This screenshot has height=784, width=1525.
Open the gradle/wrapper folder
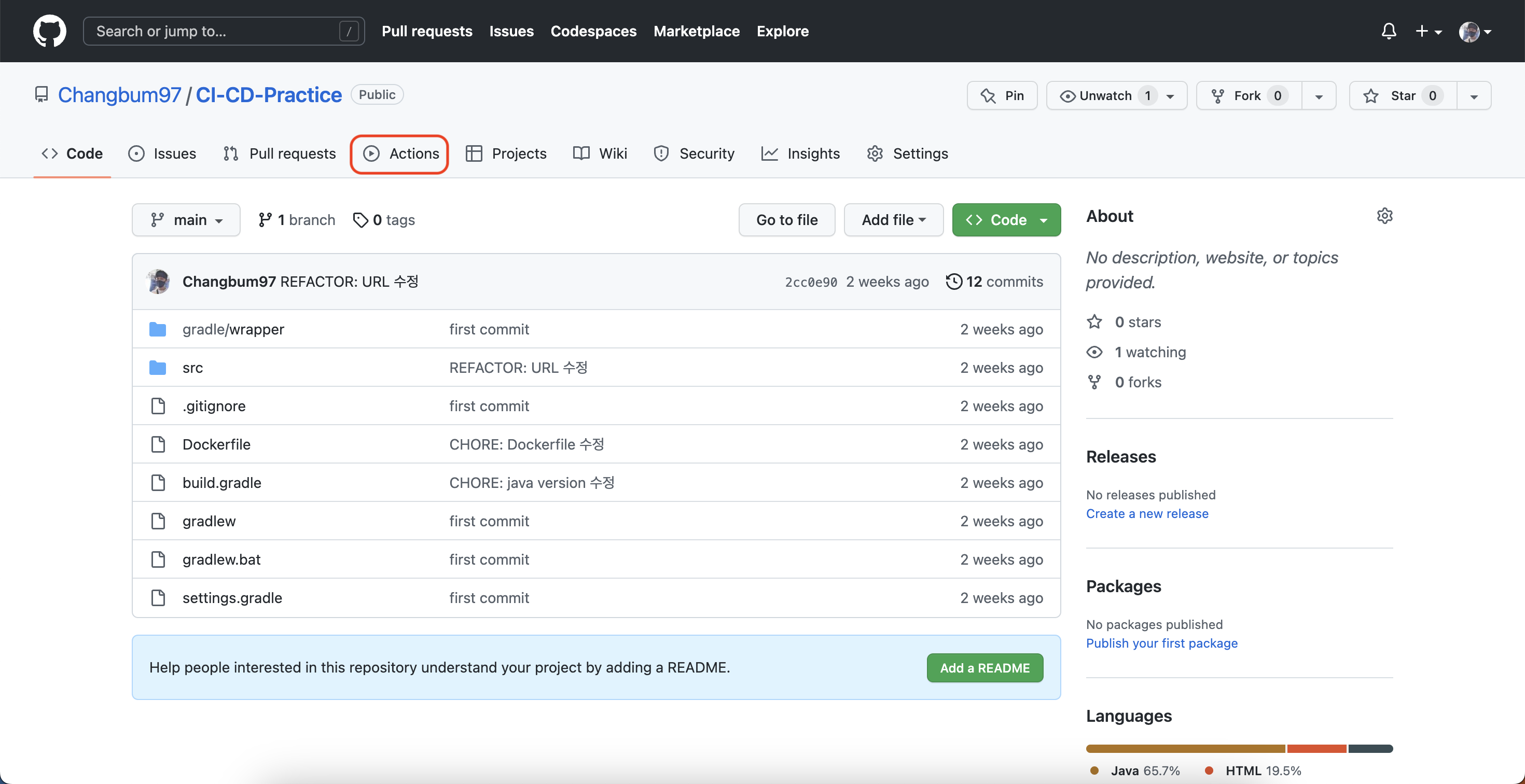point(233,329)
